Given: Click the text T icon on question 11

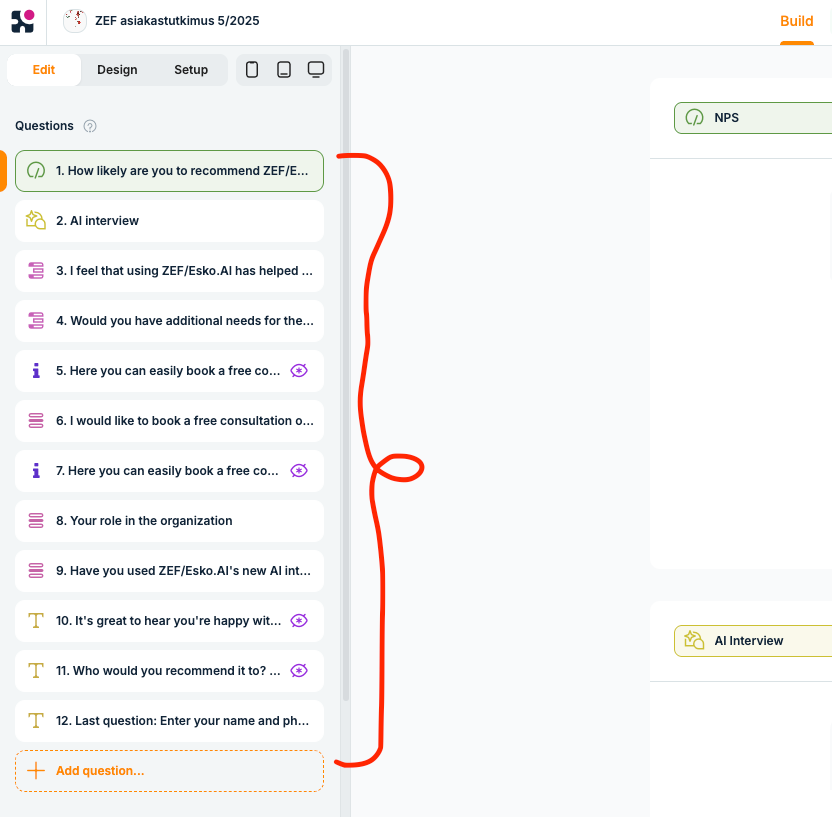Looking at the screenshot, I should 36,671.
